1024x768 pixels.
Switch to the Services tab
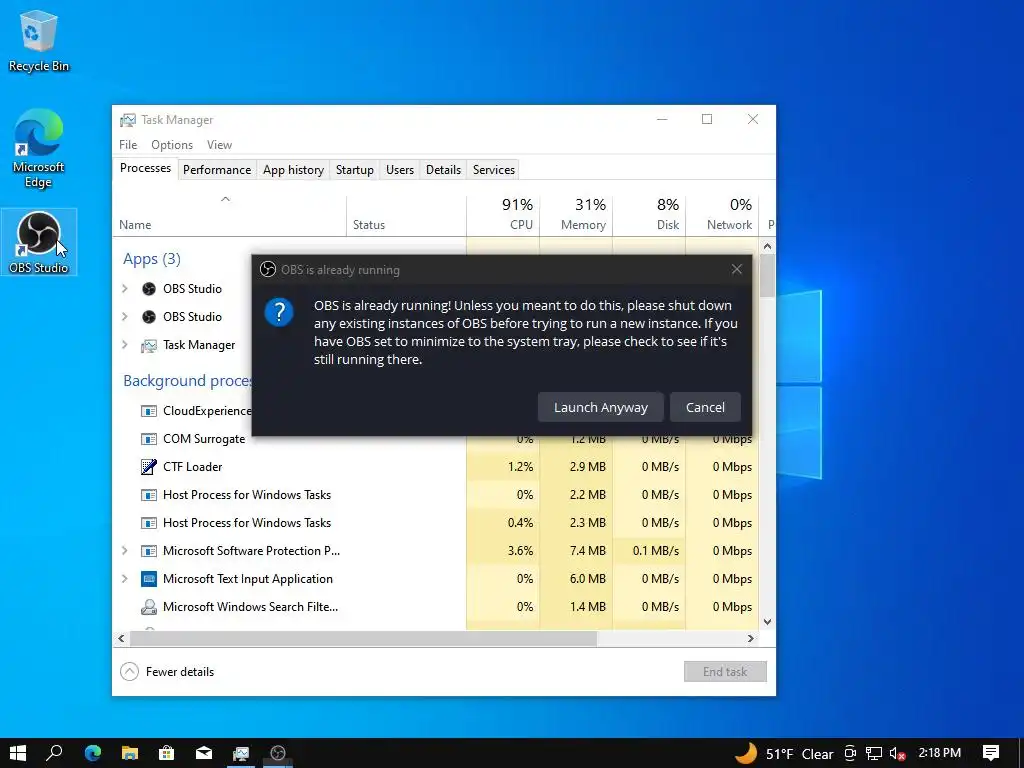pos(494,170)
